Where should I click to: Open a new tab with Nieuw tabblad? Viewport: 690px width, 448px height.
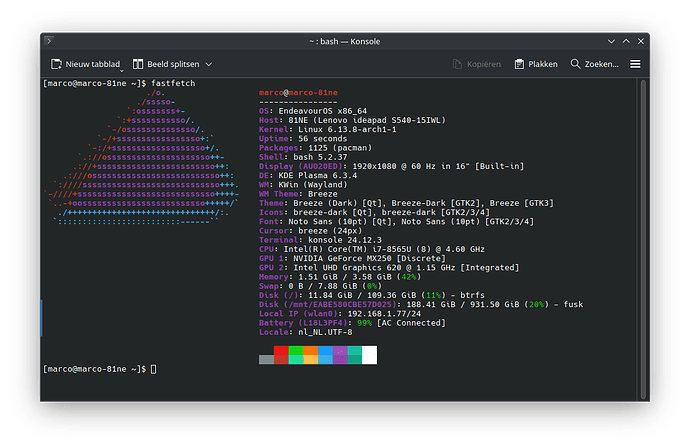85,64
